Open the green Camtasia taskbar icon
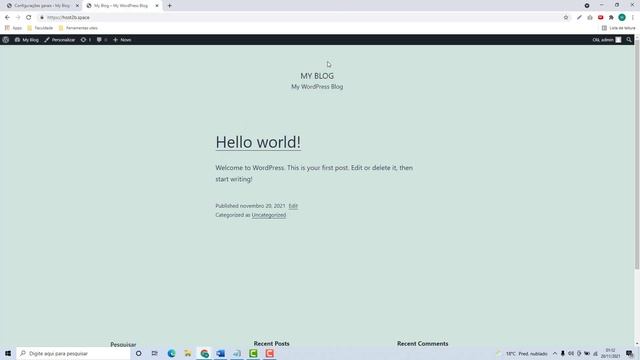Image resolution: width=640 pixels, height=360 pixels. [x=253, y=353]
